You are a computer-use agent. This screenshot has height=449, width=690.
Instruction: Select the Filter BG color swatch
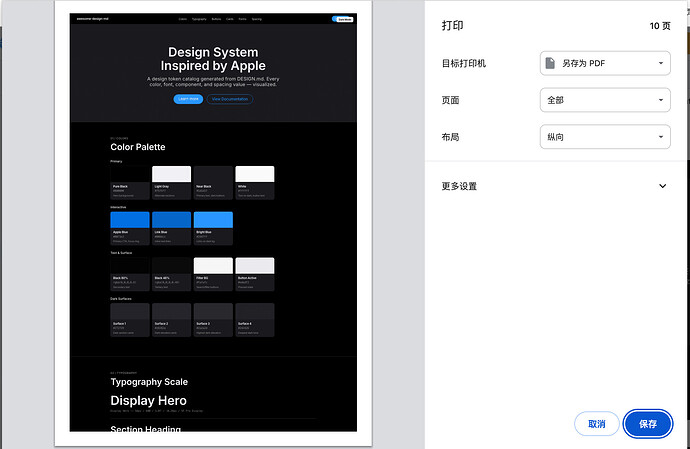213,274
